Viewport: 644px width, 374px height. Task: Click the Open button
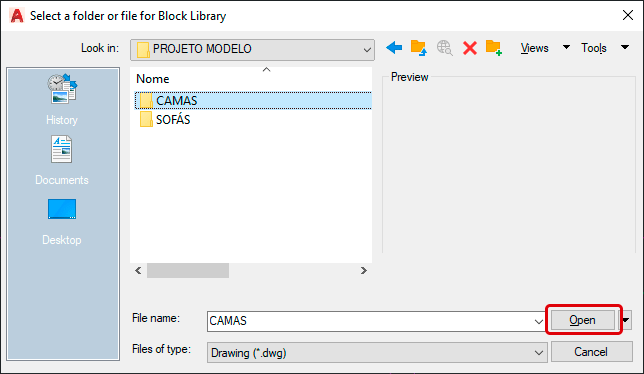[582, 320]
